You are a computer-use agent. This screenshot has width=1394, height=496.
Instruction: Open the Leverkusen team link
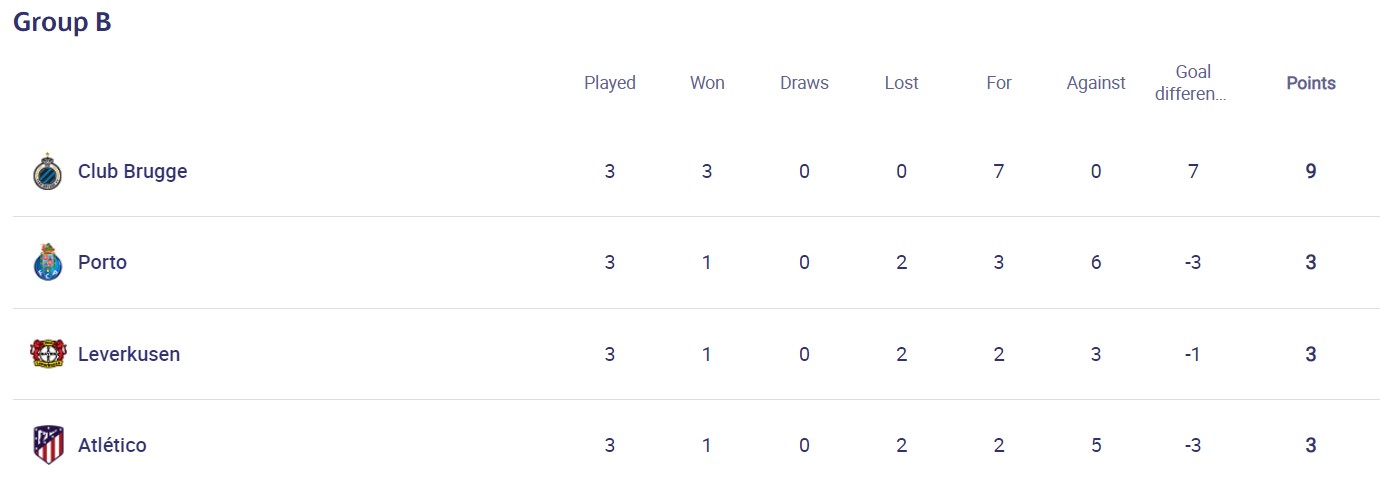129,354
